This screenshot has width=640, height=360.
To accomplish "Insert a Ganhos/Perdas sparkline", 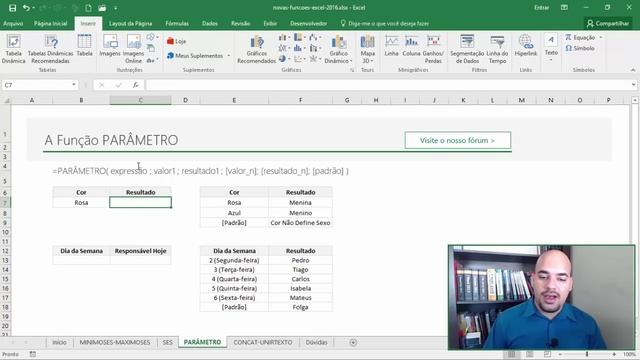I will pyautogui.click(x=433, y=49).
